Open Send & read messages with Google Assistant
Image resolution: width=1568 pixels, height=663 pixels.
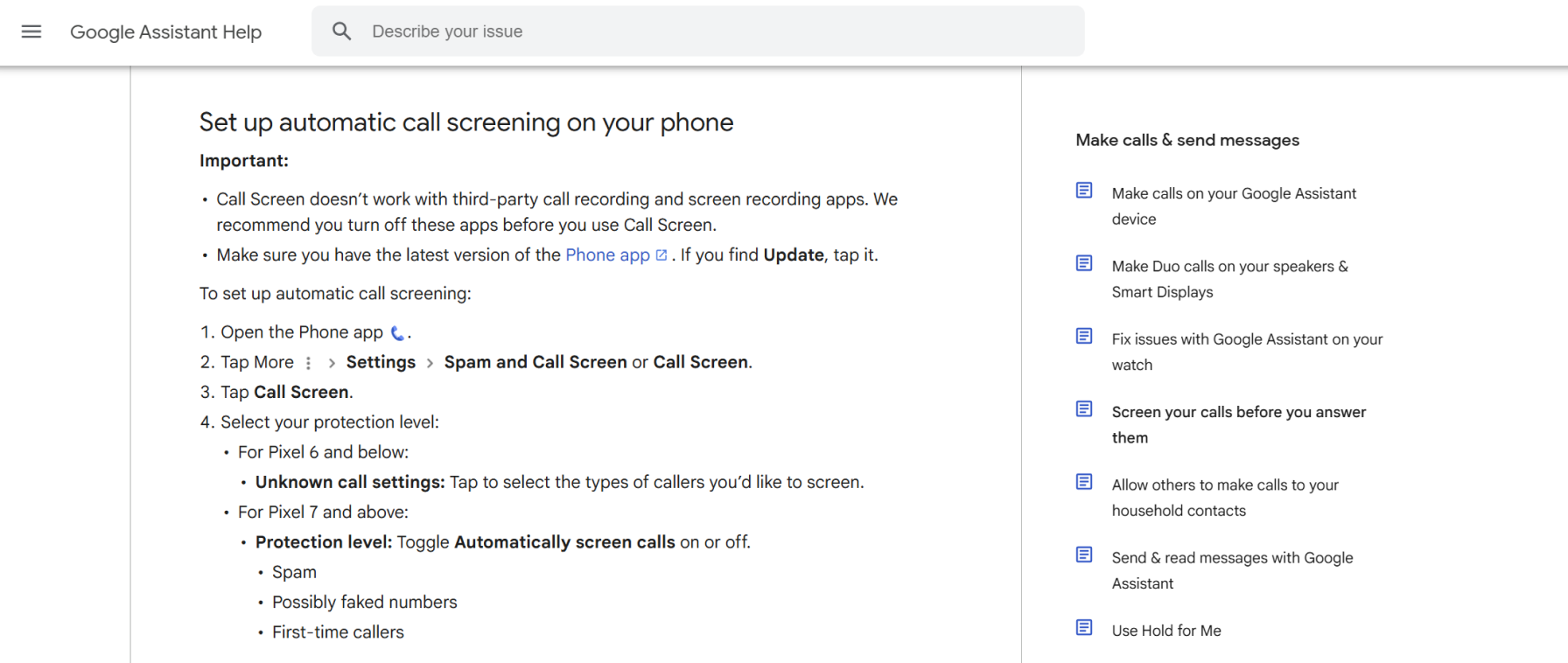tap(1232, 570)
